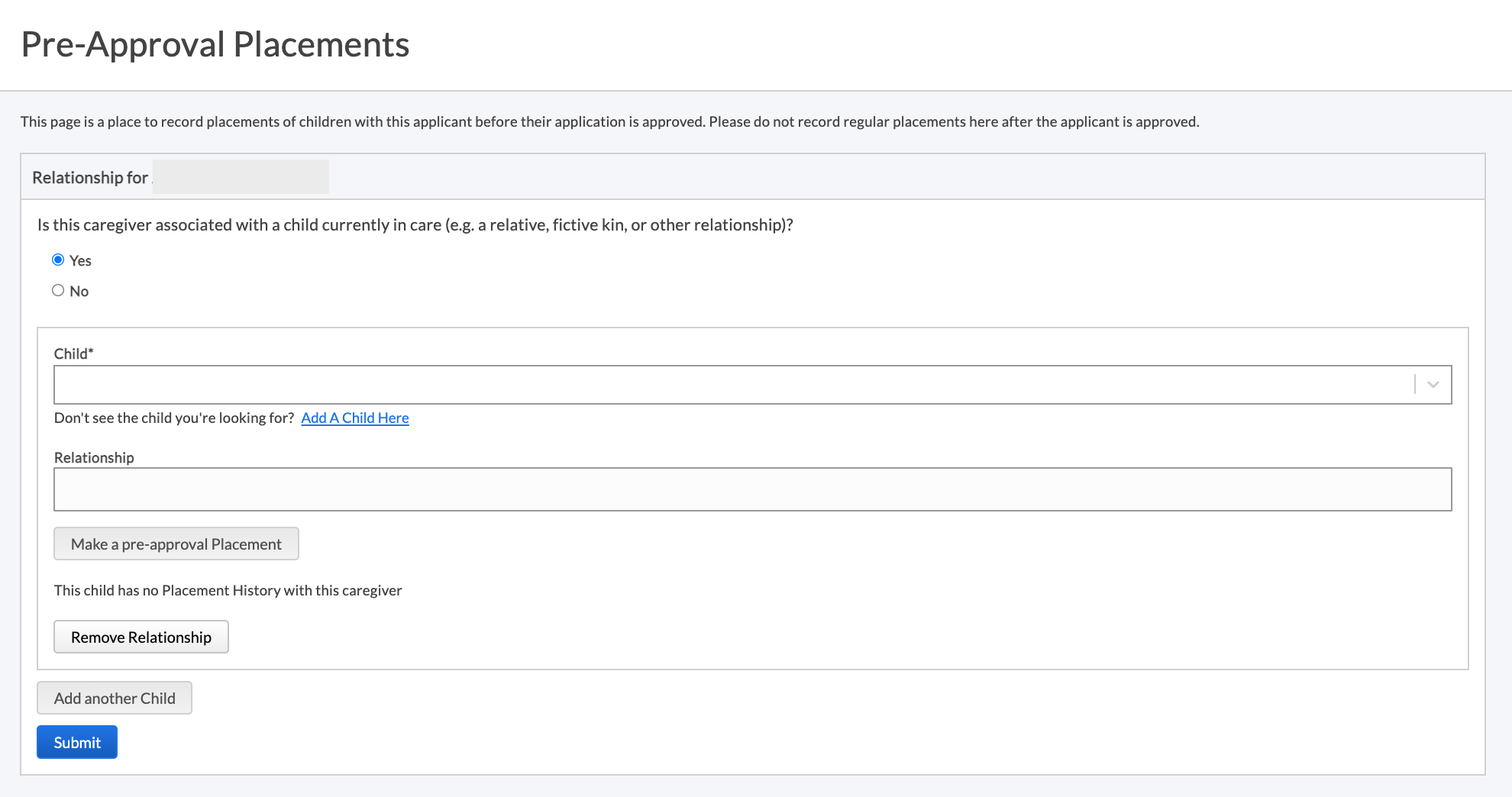Viewport: 1512px width, 797px height.
Task: Click the Remove Relationship button
Action: pos(141,637)
